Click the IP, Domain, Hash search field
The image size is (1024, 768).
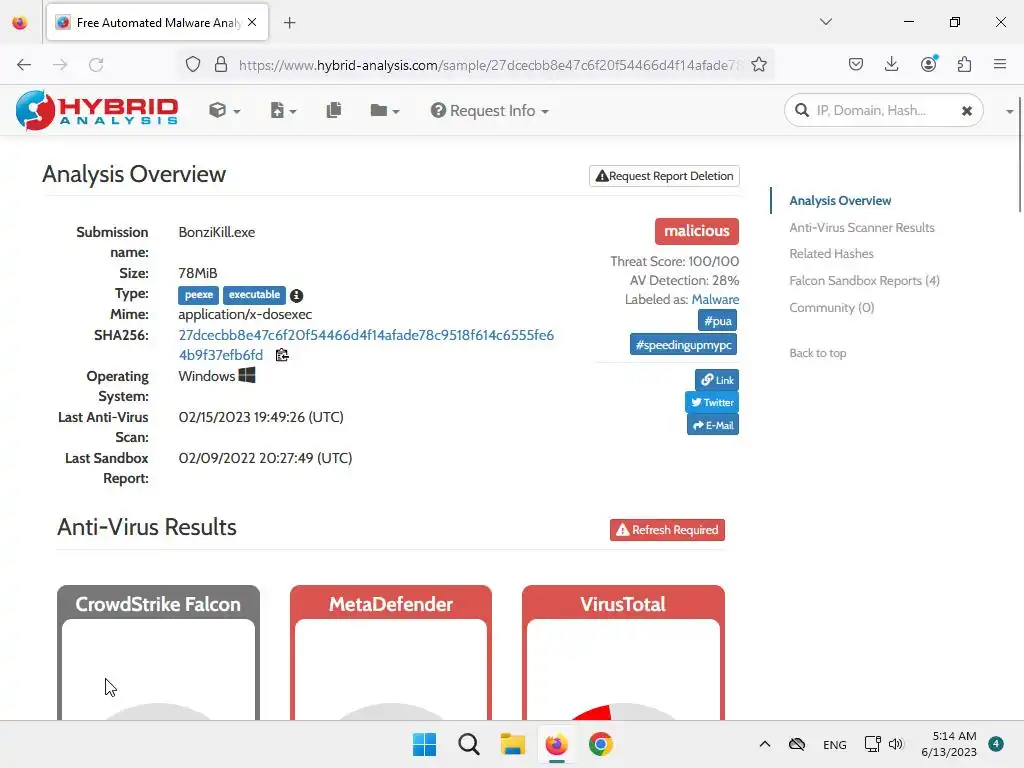[882, 110]
